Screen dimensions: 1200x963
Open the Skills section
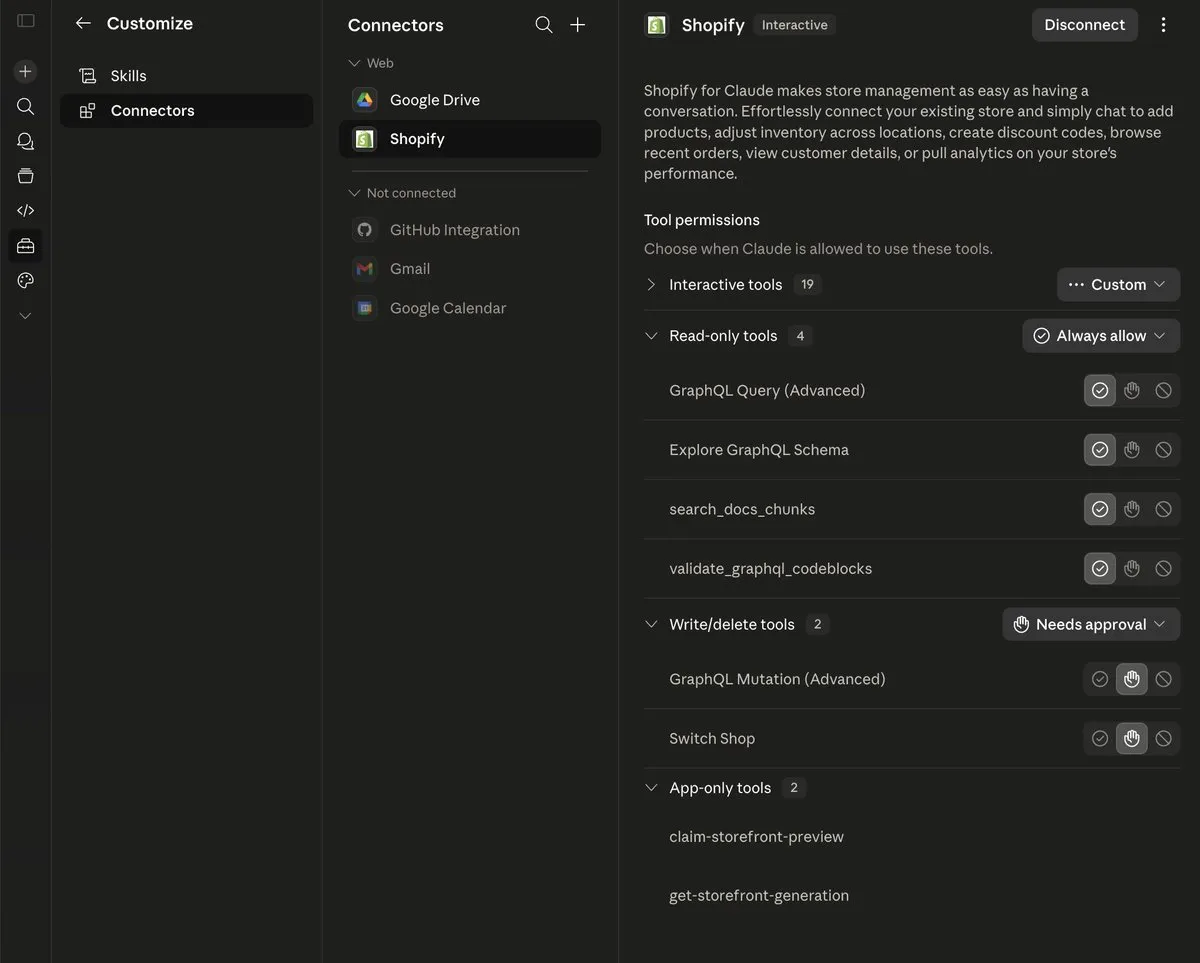(186, 76)
